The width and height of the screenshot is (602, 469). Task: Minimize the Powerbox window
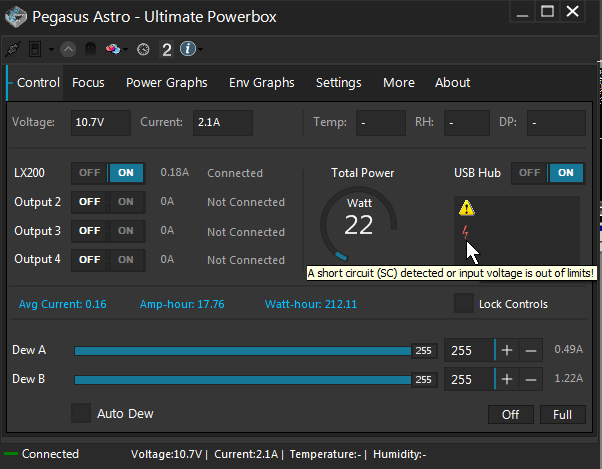coord(522,12)
